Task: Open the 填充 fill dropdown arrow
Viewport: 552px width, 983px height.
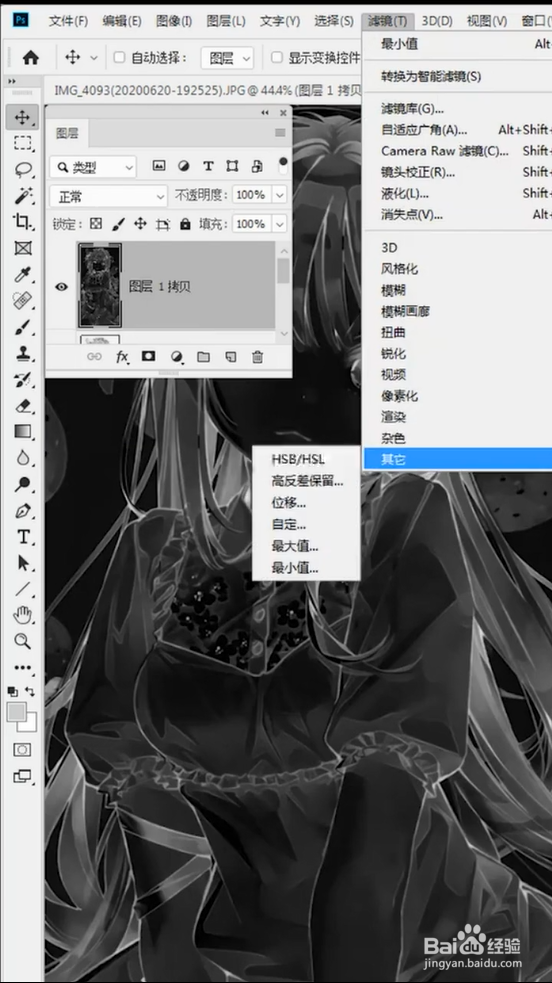Action: click(279, 224)
